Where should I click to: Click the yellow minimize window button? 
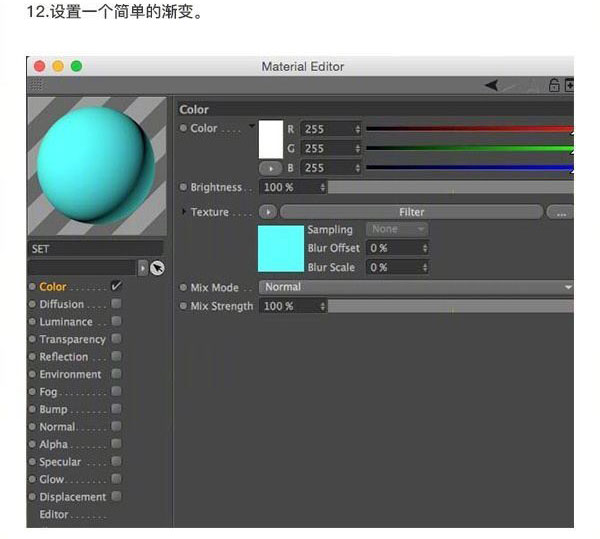58,66
